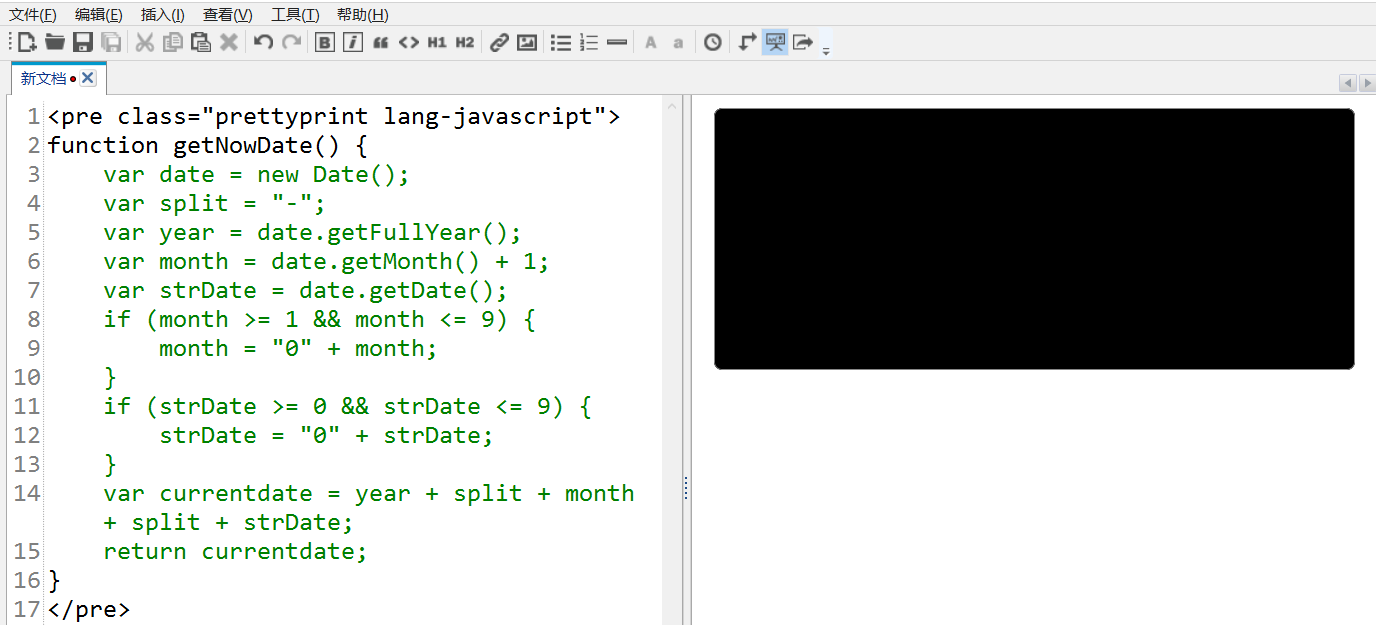Screen dimensions: 1376x625
Task: Insert an ordered numbered list
Action: pyautogui.click(x=589, y=42)
